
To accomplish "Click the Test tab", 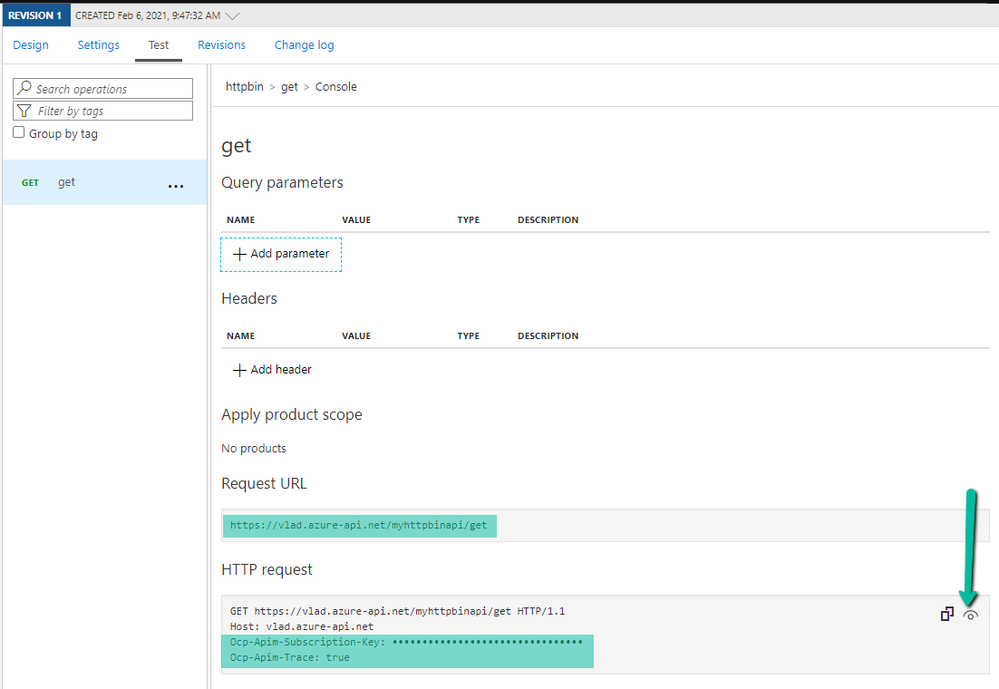I will (158, 45).
